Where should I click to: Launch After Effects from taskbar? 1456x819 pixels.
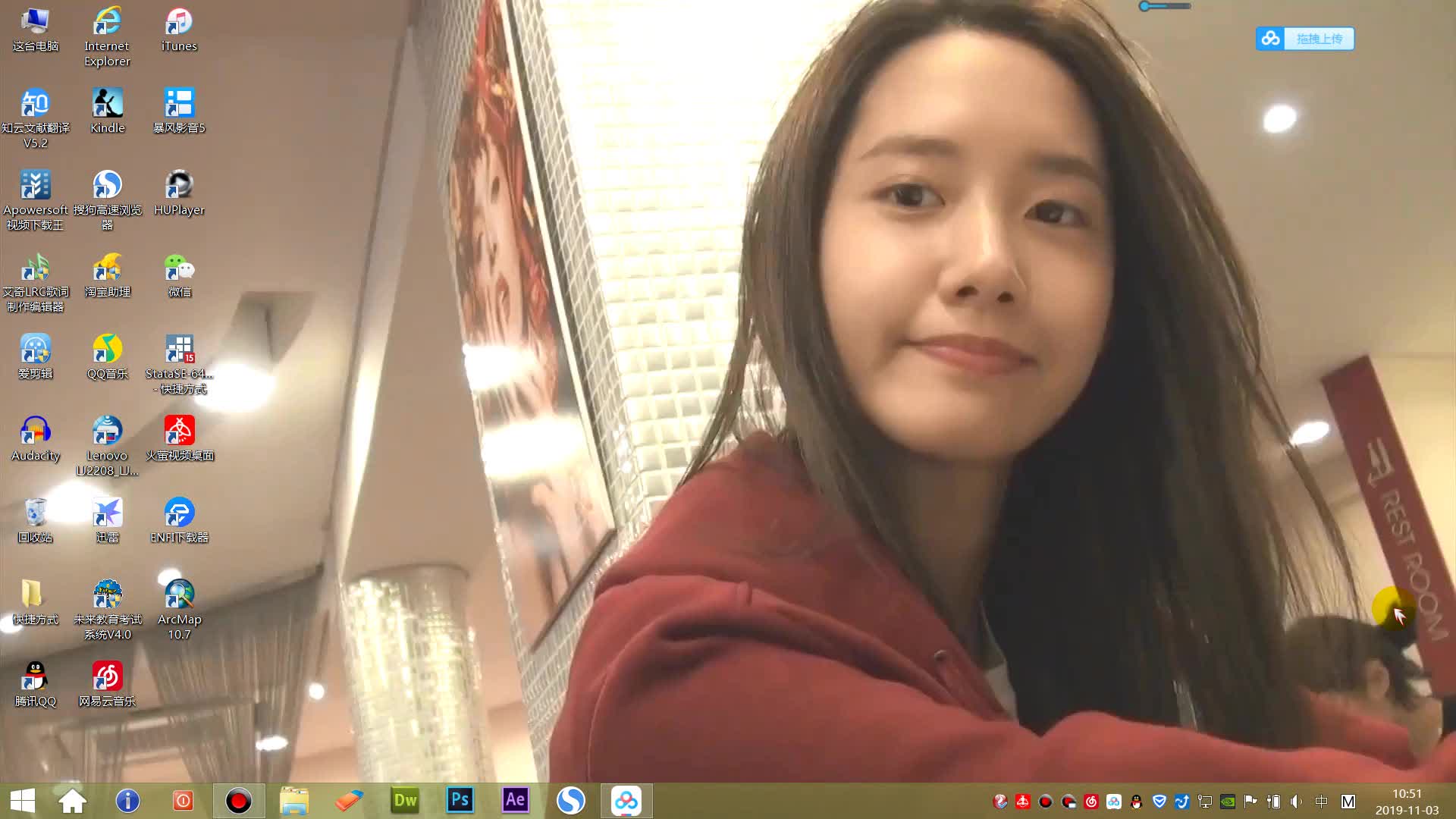(x=515, y=801)
